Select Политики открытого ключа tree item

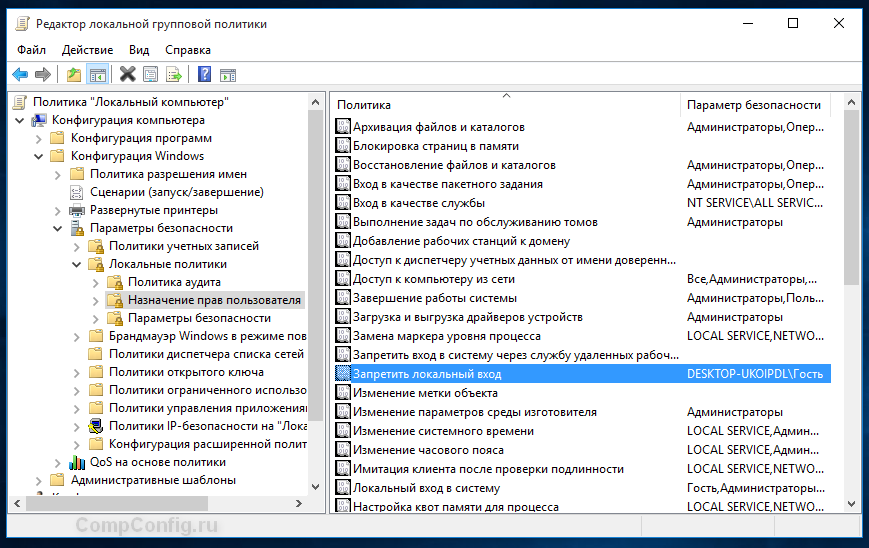click(186, 372)
